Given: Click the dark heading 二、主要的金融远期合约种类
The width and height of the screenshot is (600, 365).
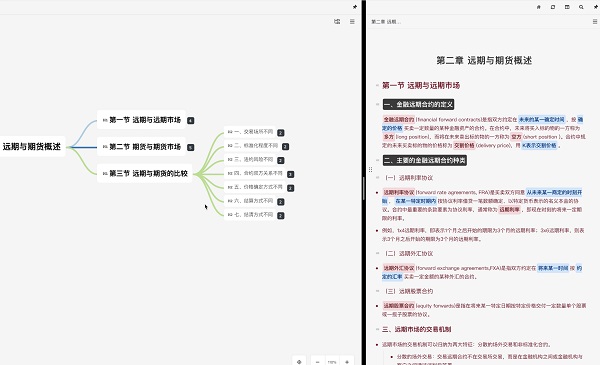Looking at the screenshot, I should point(425,160).
